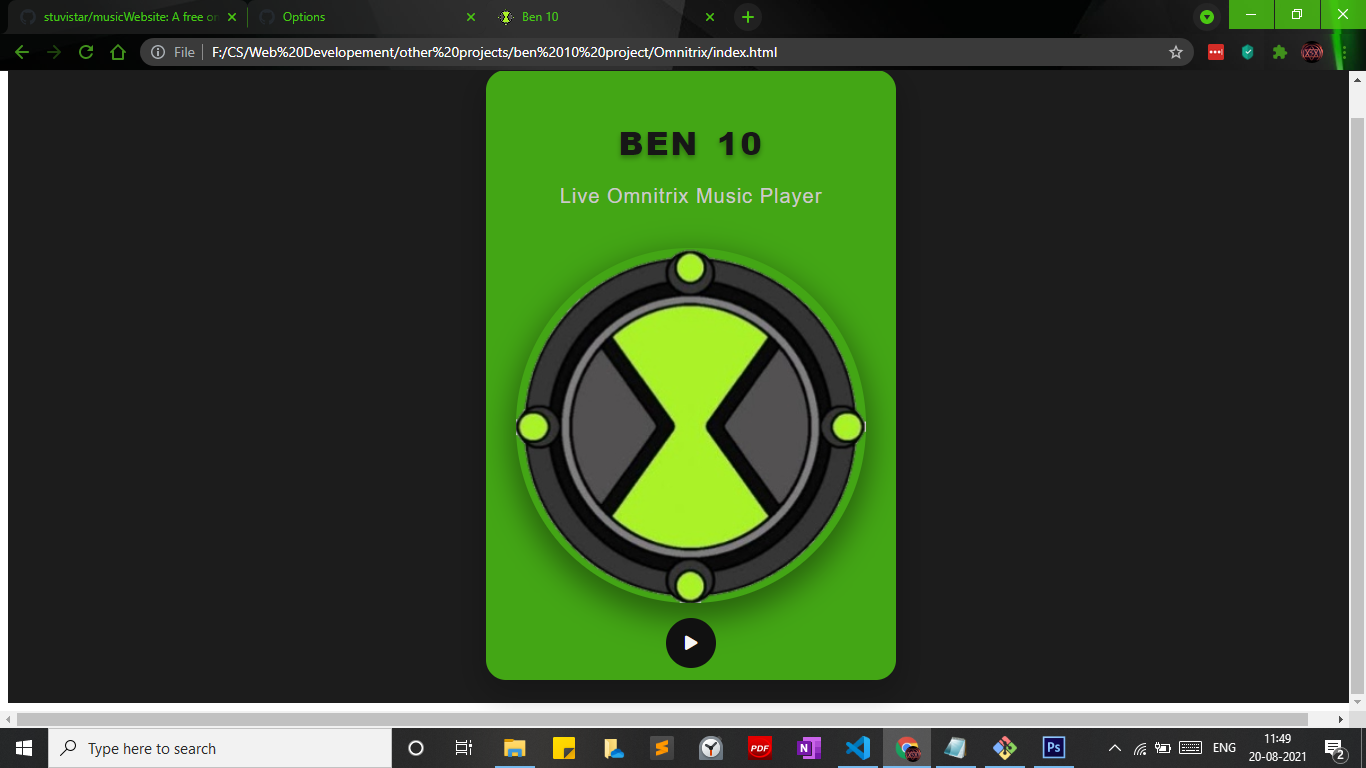Launch Sublime Text from the taskbar
Viewport: 1366px width, 768px height.
[662, 748]
